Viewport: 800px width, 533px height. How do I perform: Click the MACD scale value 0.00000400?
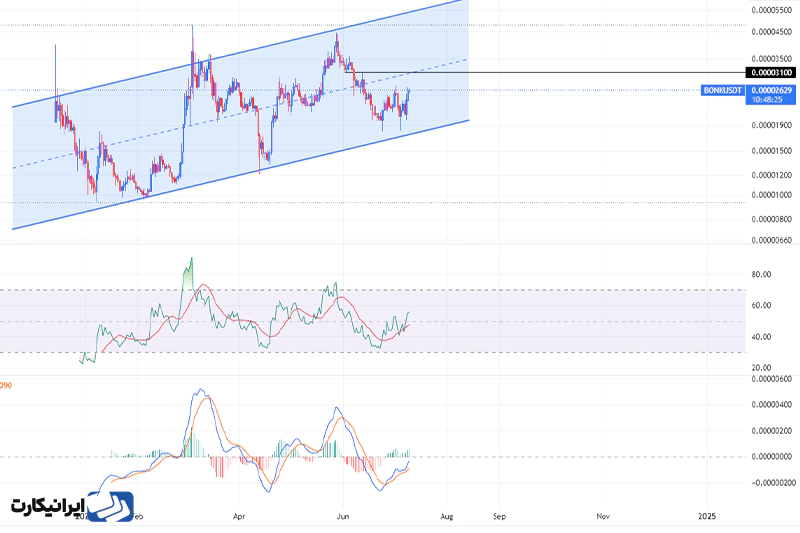coord(771,405)
